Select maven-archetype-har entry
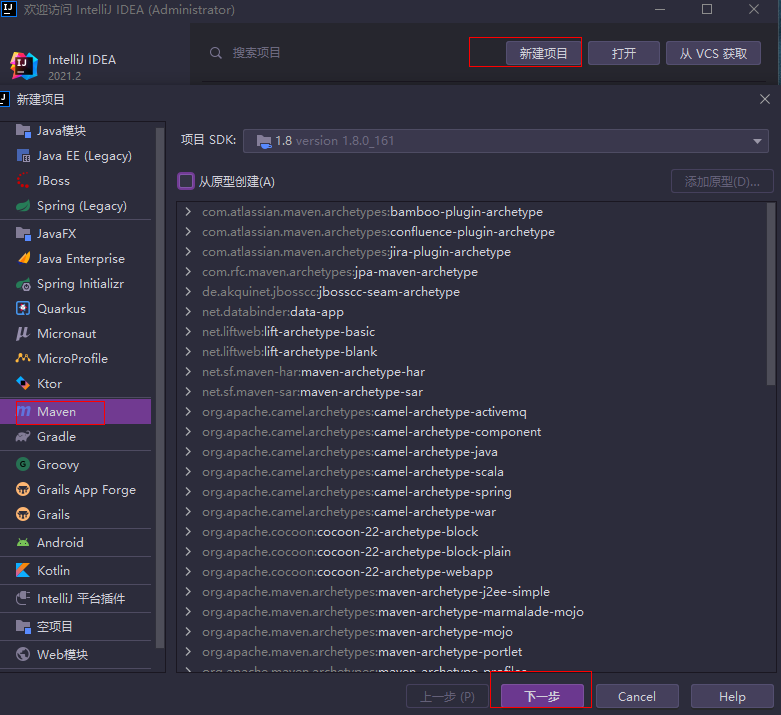Viewport: 781px width, 715px height. click(313, 372)
